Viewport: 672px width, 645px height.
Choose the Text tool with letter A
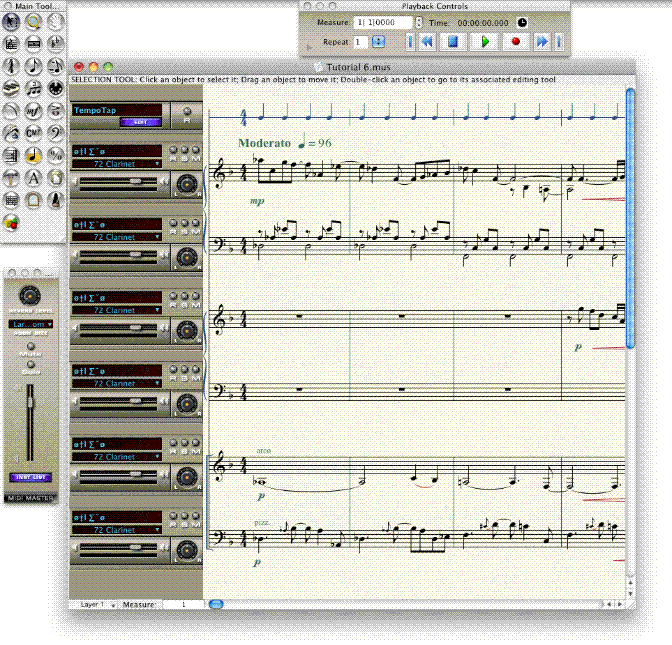coord(33,177)
